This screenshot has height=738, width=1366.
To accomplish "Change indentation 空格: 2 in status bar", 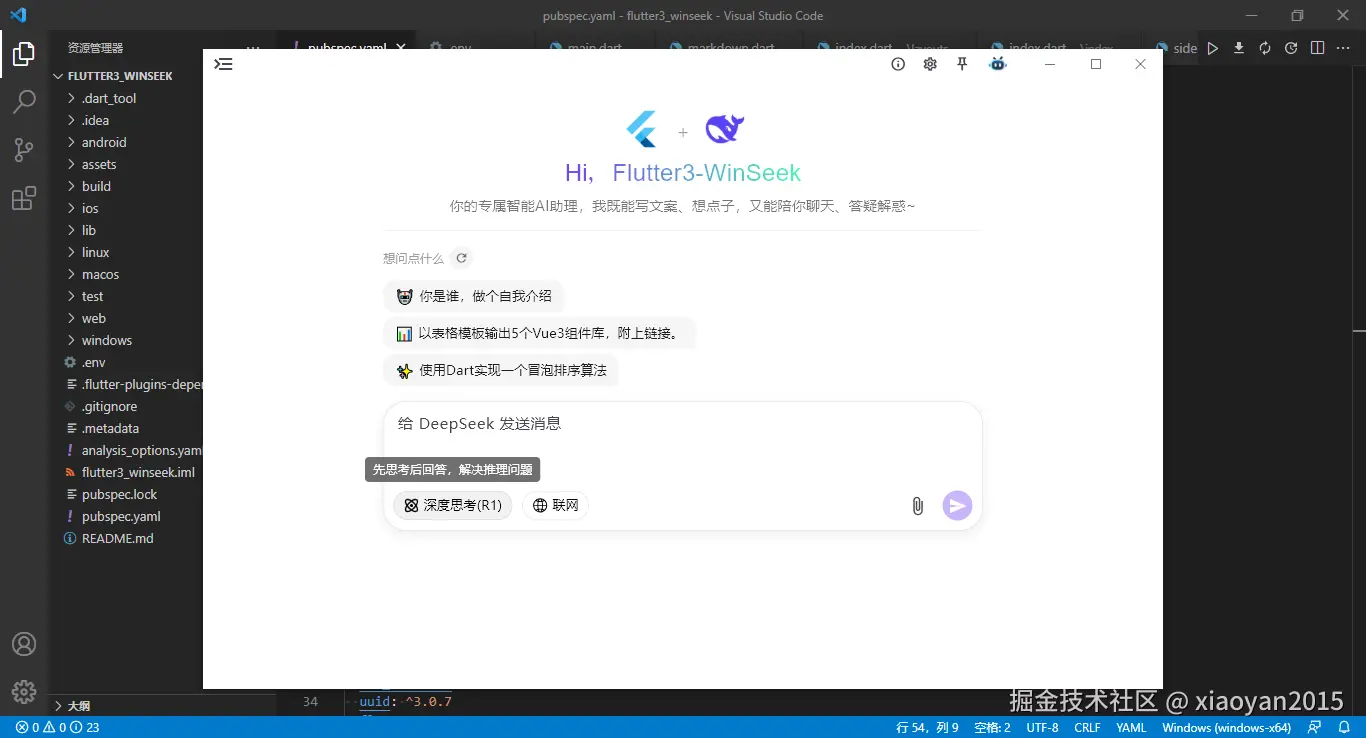I will [992, 727].
